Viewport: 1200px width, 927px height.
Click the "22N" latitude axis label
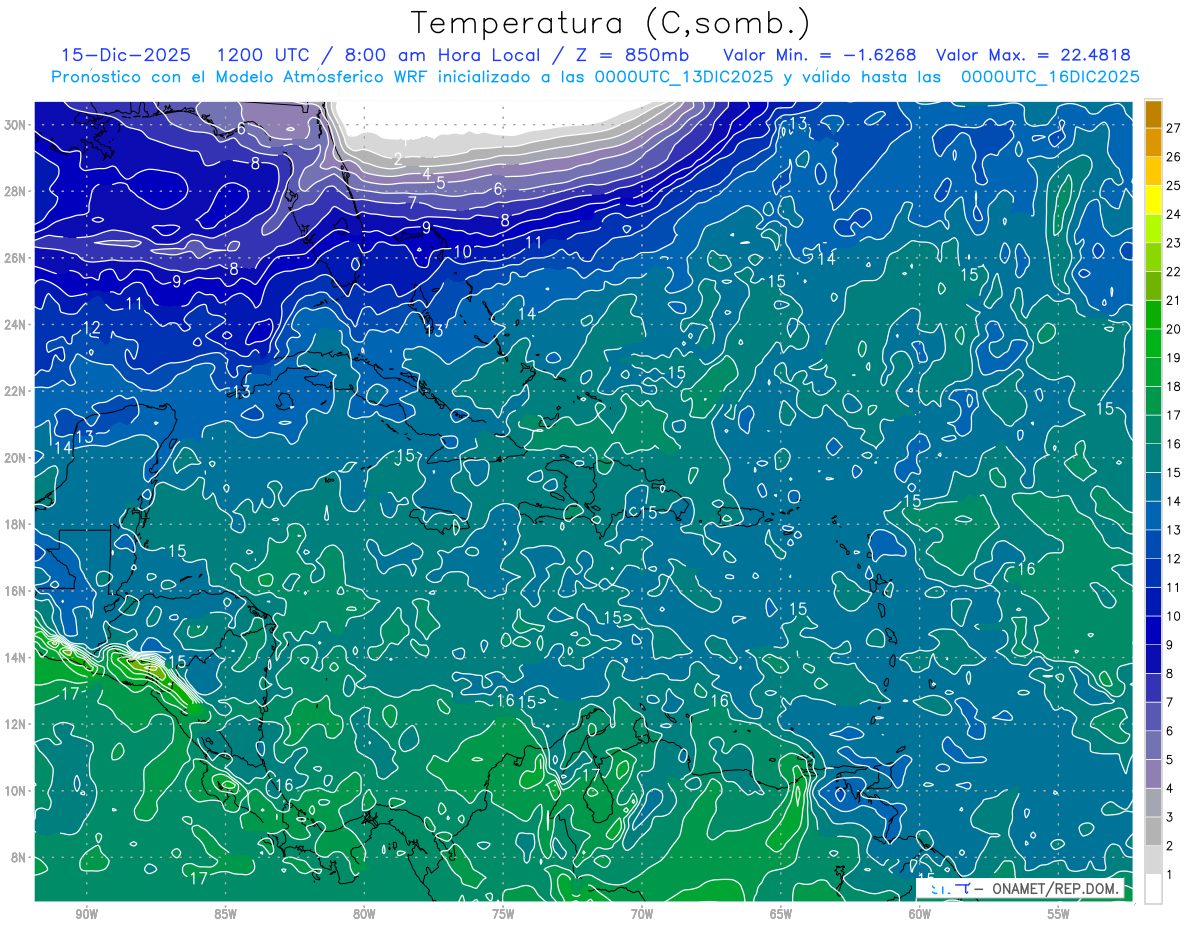pyautogui.click(x=17, y=391)
